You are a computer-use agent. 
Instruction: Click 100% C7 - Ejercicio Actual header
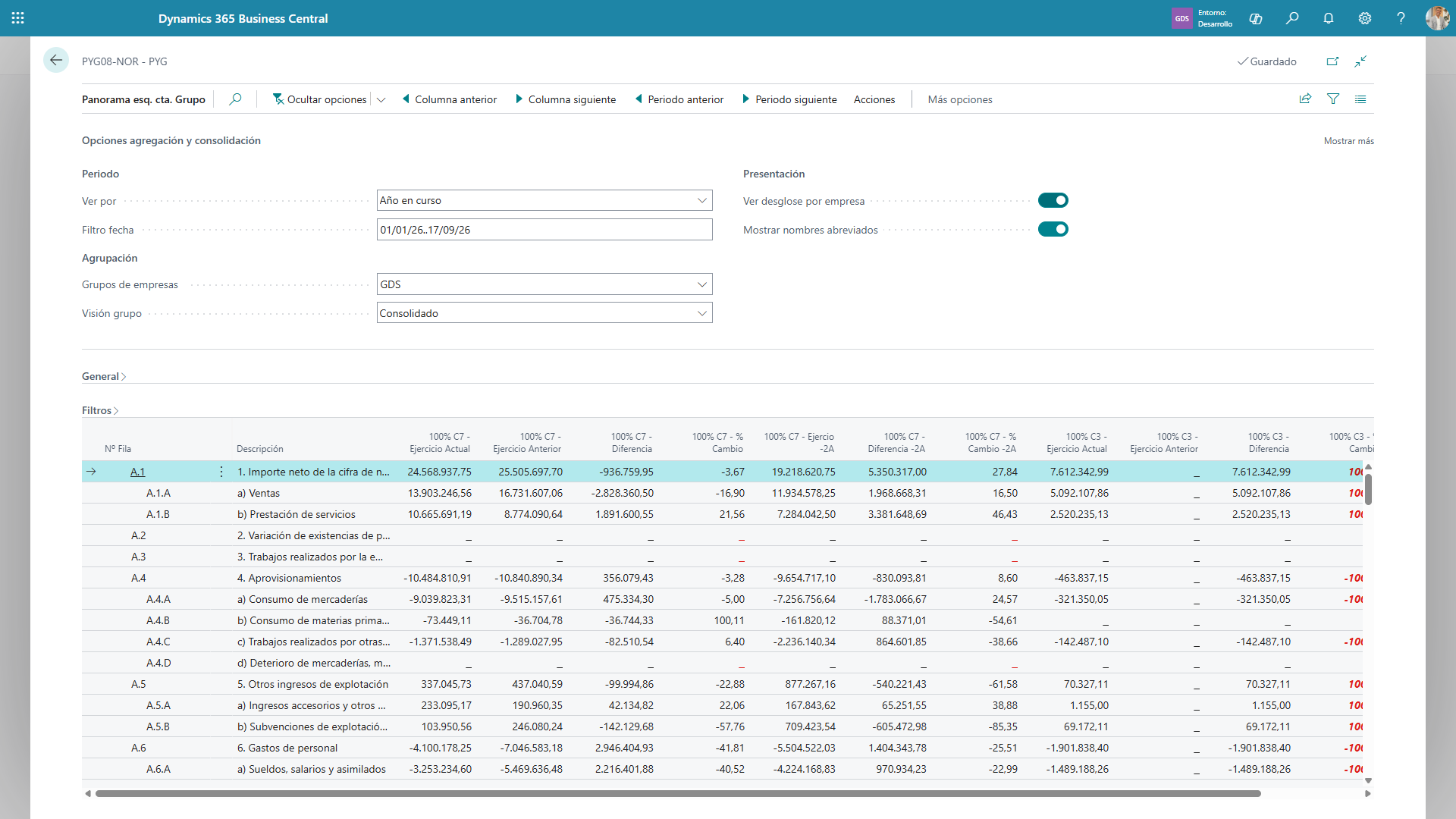pyautogui.click(x=440, y=443)
